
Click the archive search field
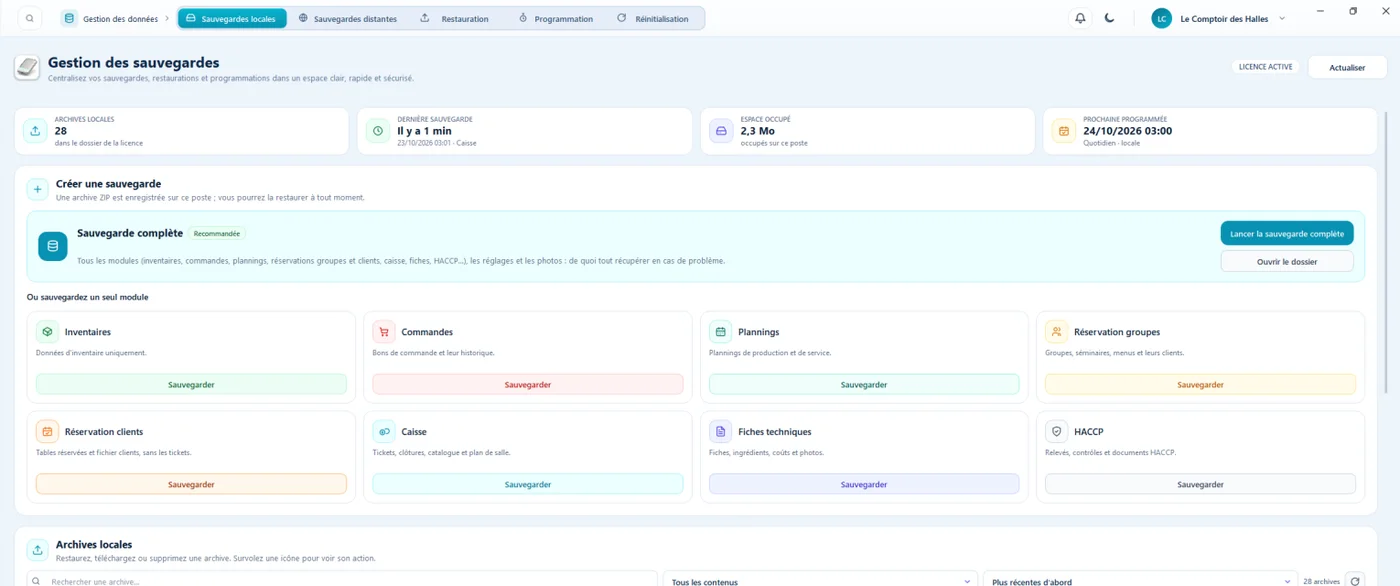pos(342,580)
